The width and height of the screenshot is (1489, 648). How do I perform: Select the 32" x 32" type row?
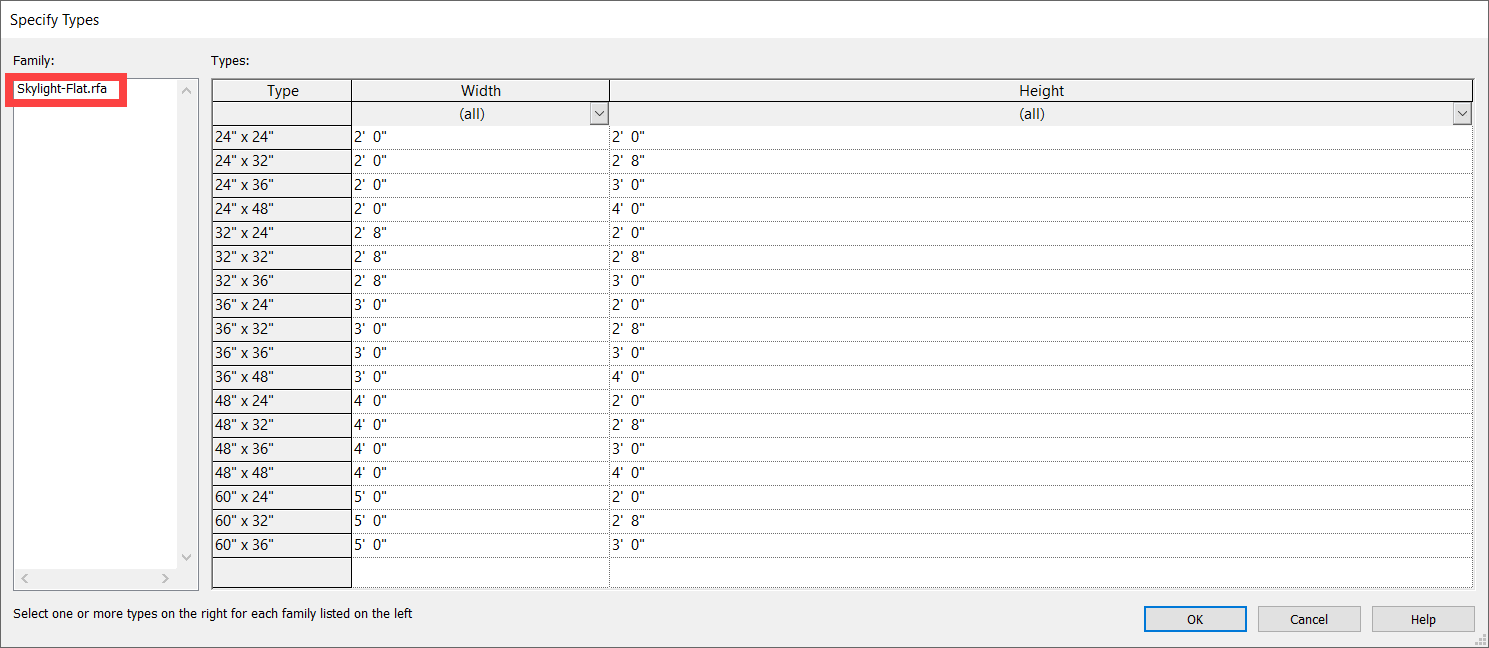[280, 256]
